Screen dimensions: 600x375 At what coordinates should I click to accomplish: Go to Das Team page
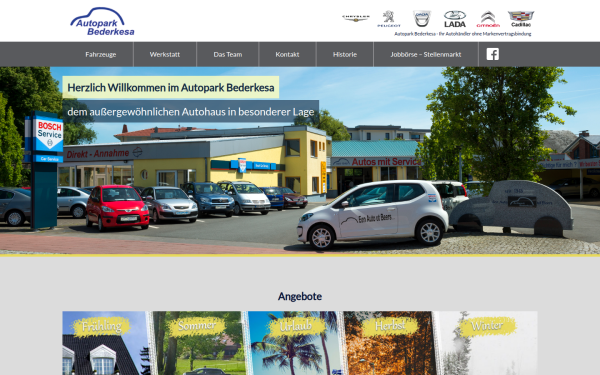(x=228, y=54)
